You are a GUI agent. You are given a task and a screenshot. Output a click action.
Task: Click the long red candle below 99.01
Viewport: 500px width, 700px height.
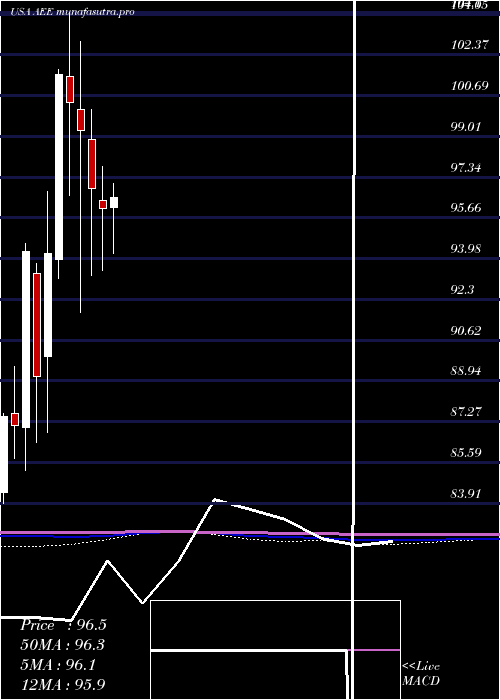(92, 164)
